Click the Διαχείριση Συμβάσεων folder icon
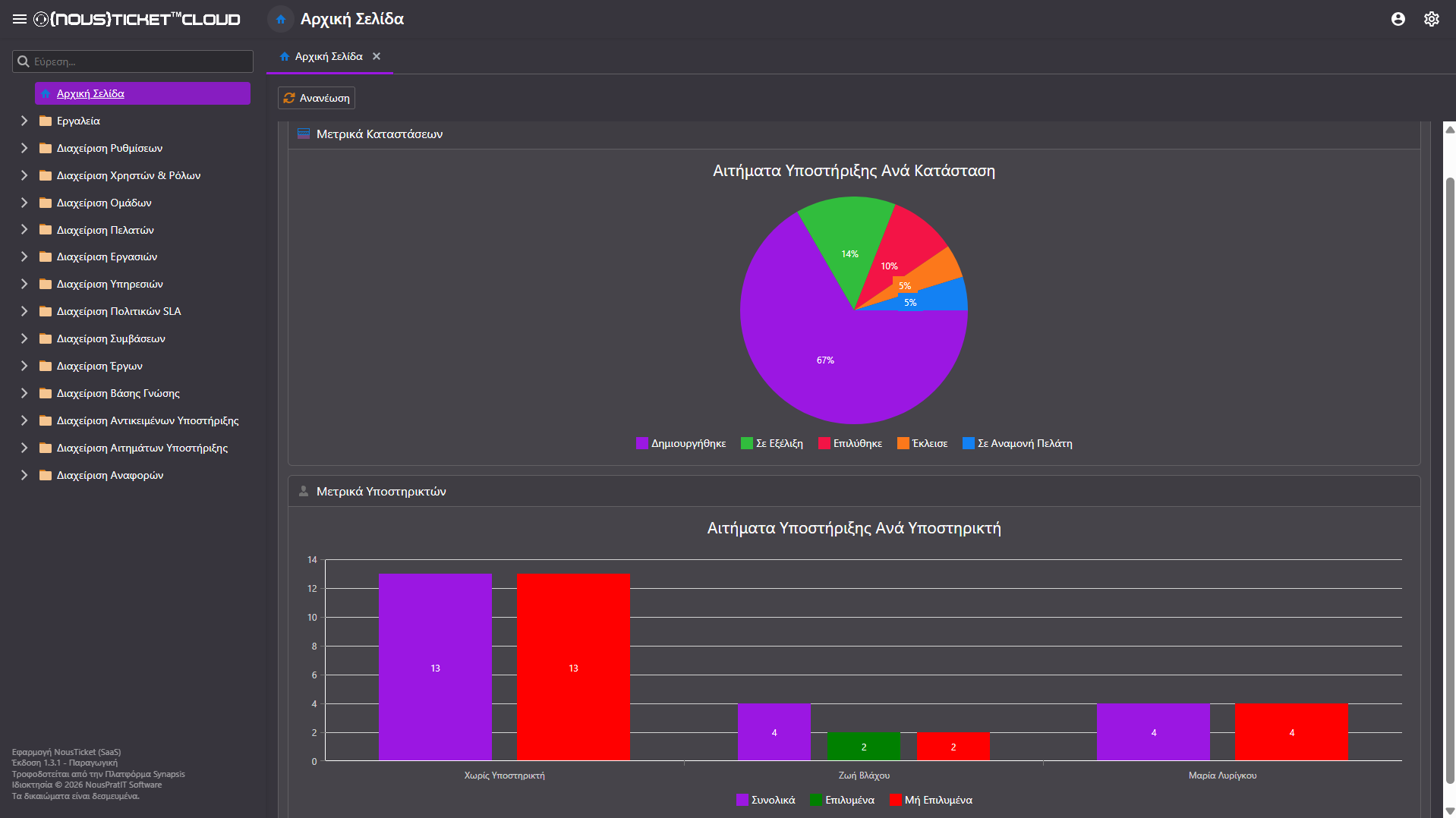Viewport: 1456px width, 818px height. (46, 338)
